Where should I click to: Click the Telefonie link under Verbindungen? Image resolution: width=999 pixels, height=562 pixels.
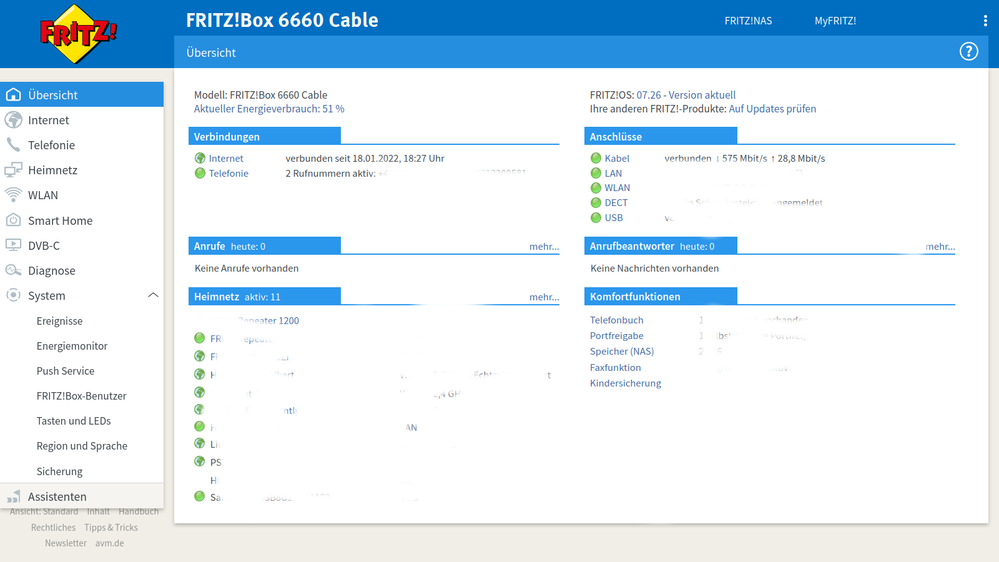point(229,173)
